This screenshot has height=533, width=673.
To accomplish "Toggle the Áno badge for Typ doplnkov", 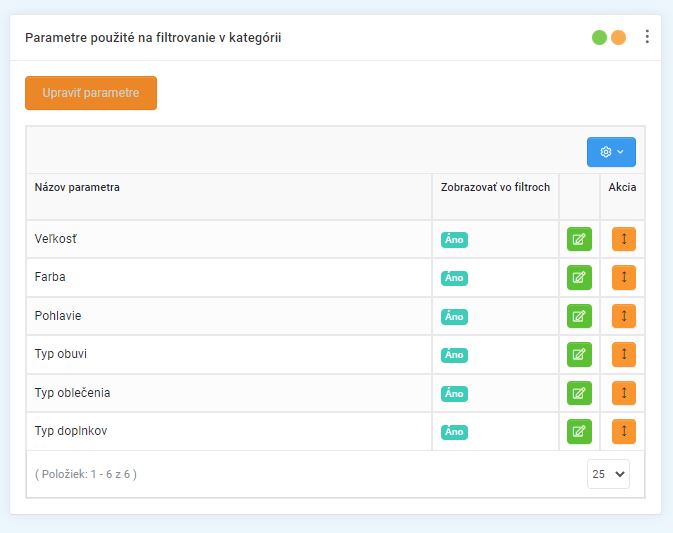I will click(455, 432).
